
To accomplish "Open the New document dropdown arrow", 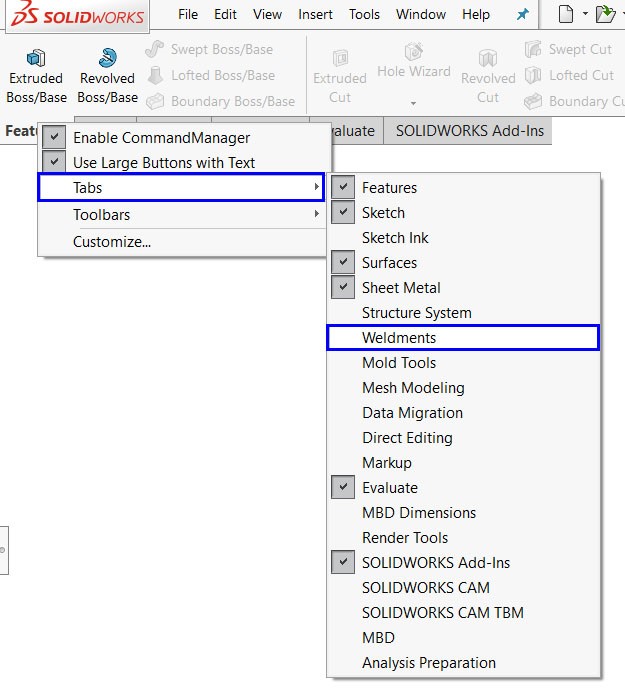I will click(x=585, y=14).
